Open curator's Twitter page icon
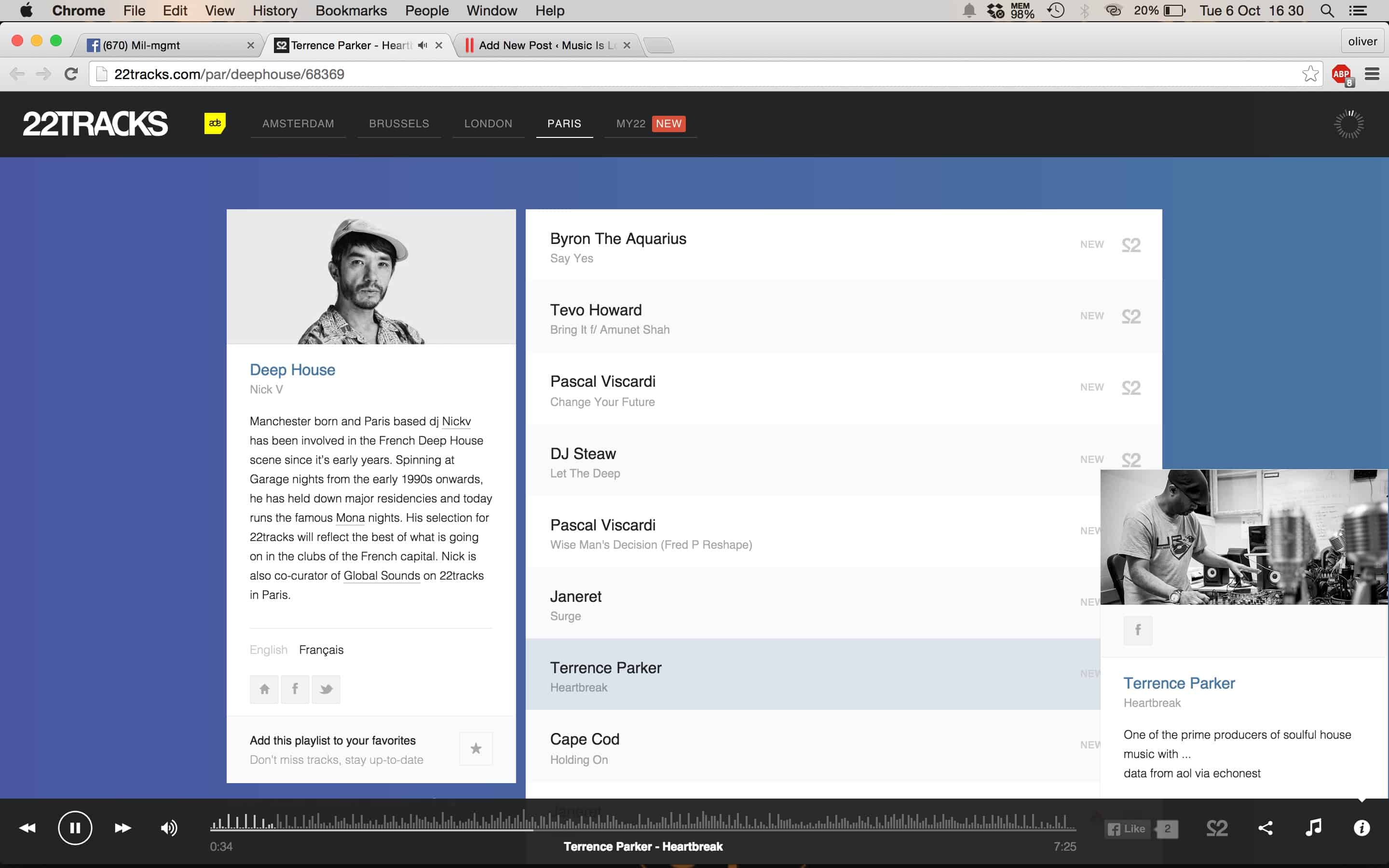The image size is (1389, 868). tap(326, 689)
